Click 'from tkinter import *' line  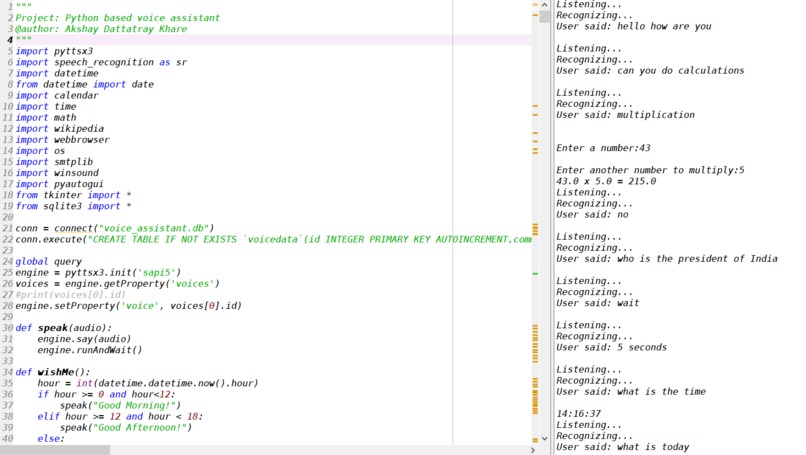[x=74, y=195]
